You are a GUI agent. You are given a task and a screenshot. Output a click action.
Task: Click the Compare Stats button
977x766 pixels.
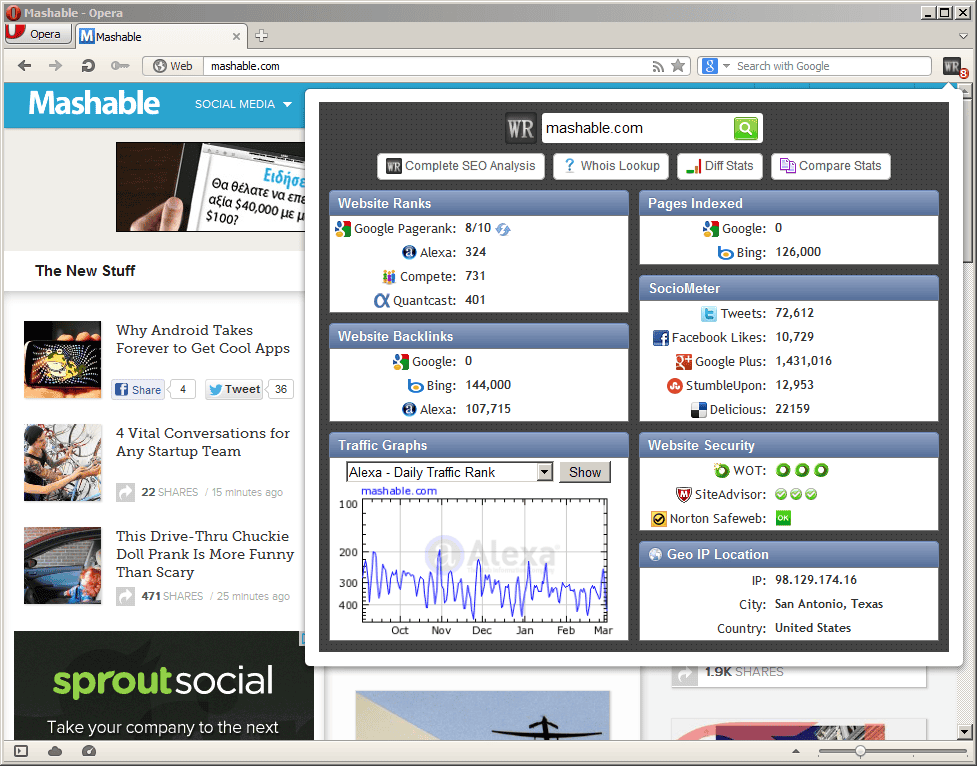[831, 166]
